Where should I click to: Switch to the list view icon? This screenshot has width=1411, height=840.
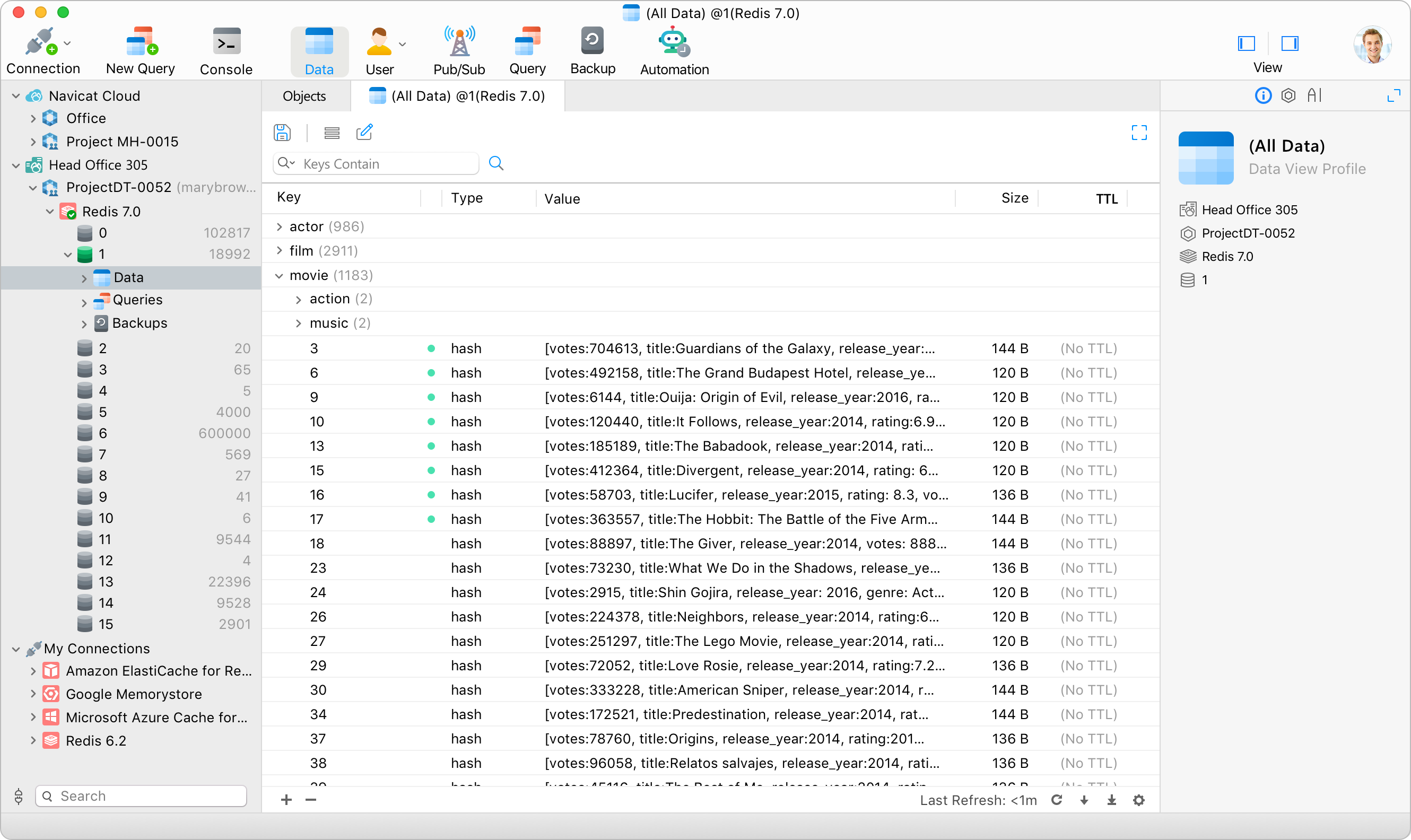point(332,133)
